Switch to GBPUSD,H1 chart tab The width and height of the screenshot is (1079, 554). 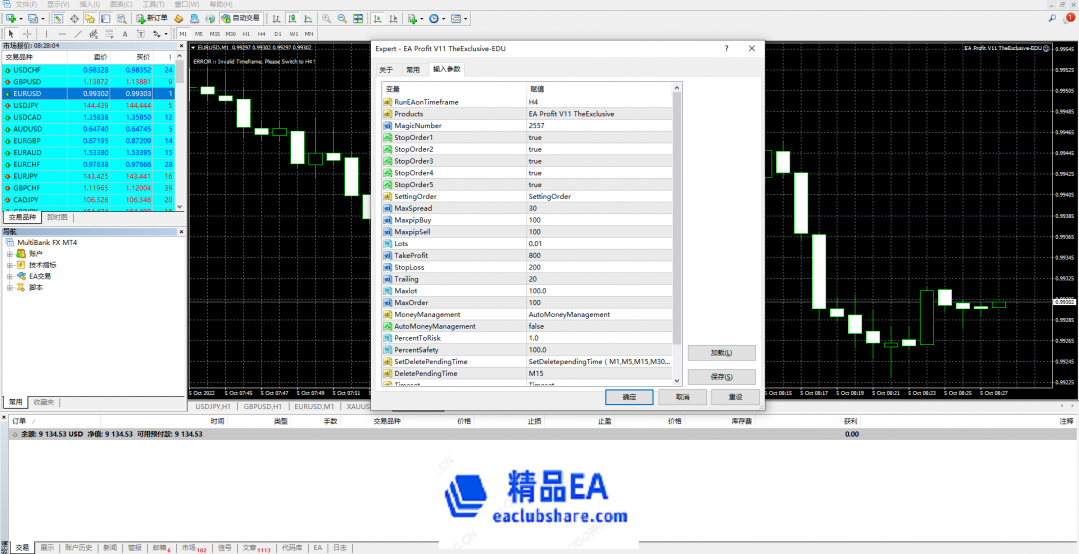click(262, 407)
